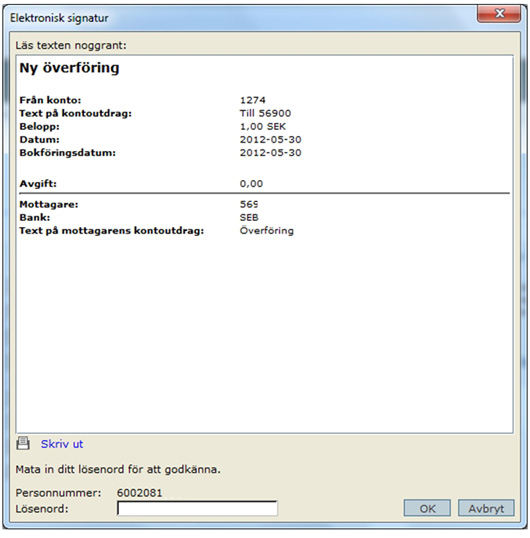Click the Mottagare account number
The width and height of the screenshot is (530, 538).
249,204
